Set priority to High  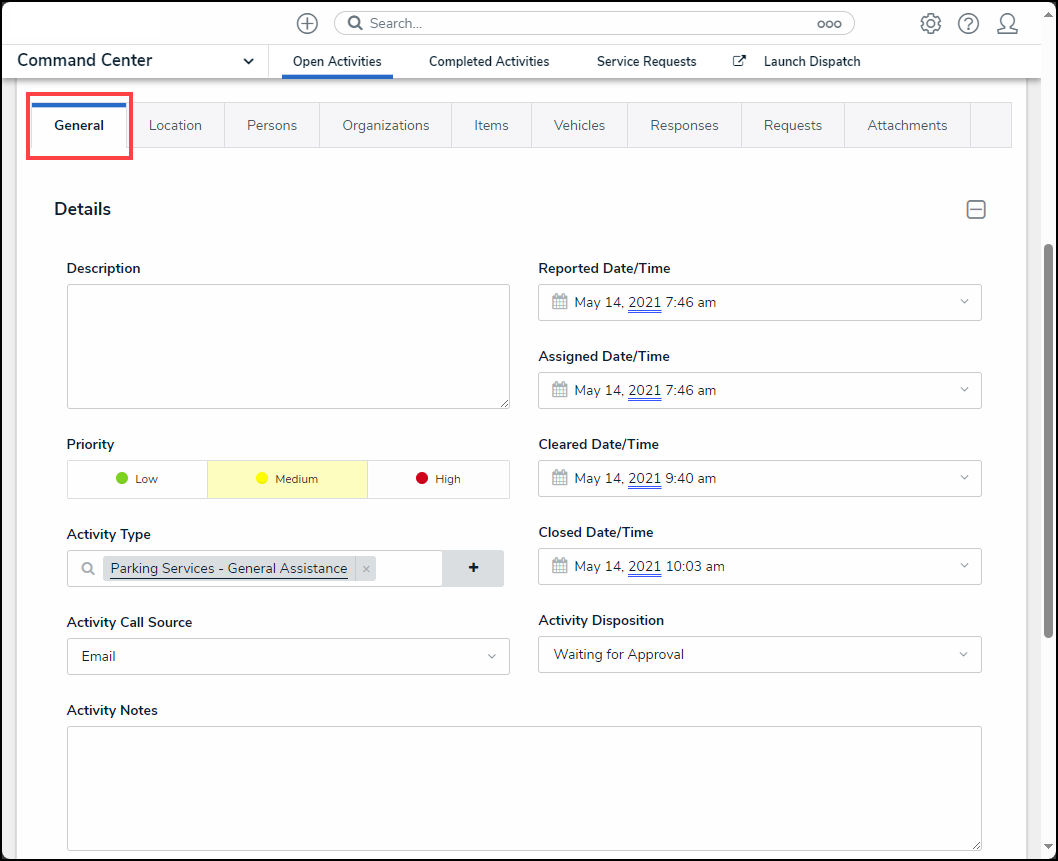[x=438, y=479]
